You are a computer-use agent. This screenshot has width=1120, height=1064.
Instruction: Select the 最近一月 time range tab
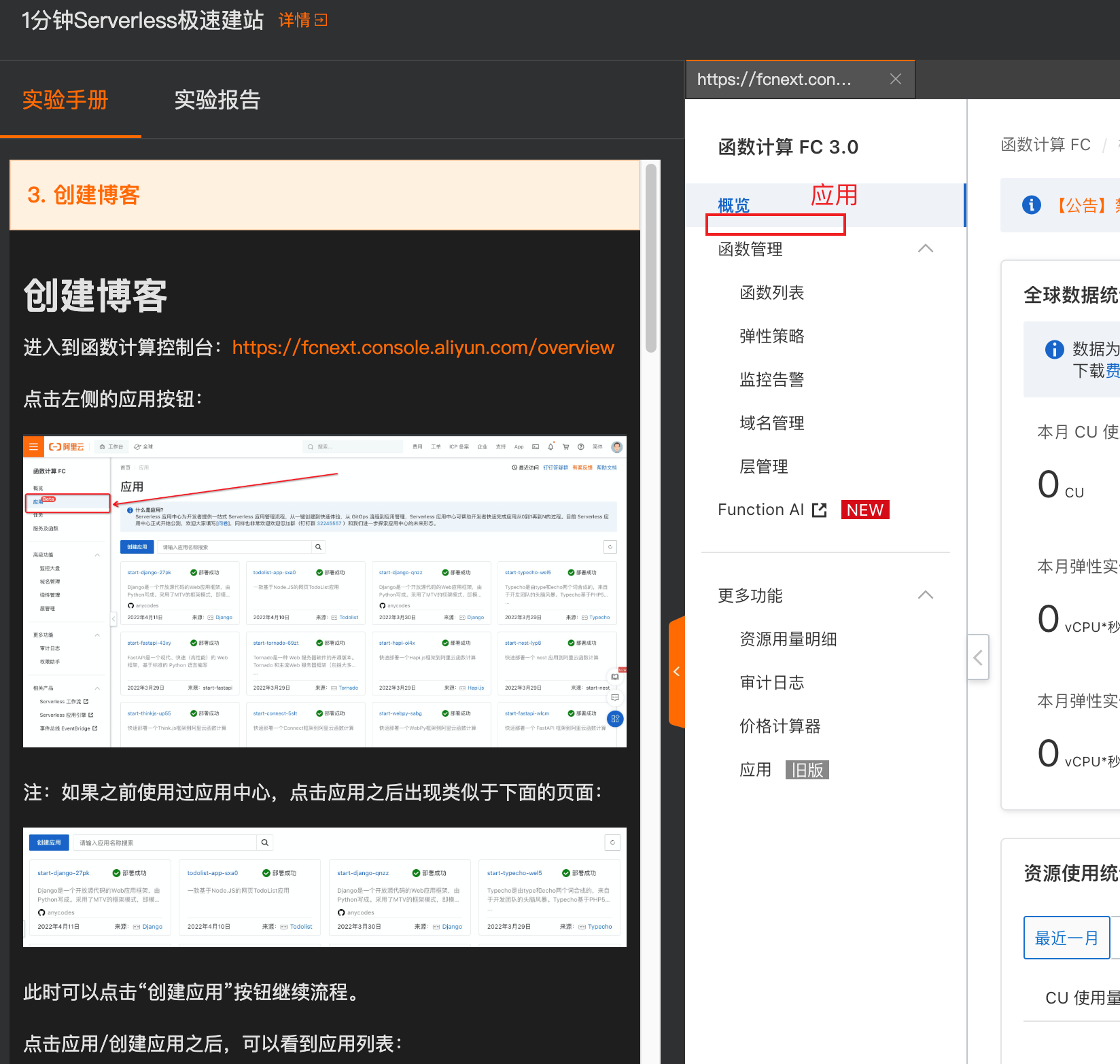pos(1066,938)
